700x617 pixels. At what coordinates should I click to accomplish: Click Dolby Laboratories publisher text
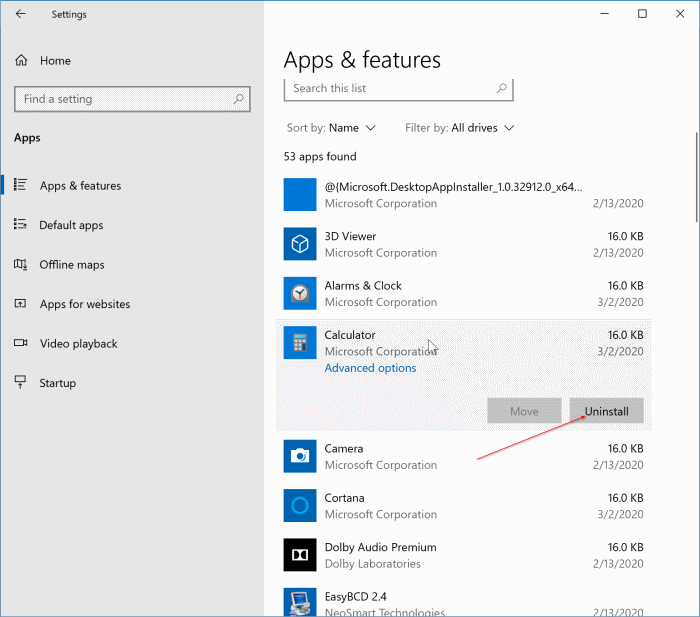[x=372, y=564]
